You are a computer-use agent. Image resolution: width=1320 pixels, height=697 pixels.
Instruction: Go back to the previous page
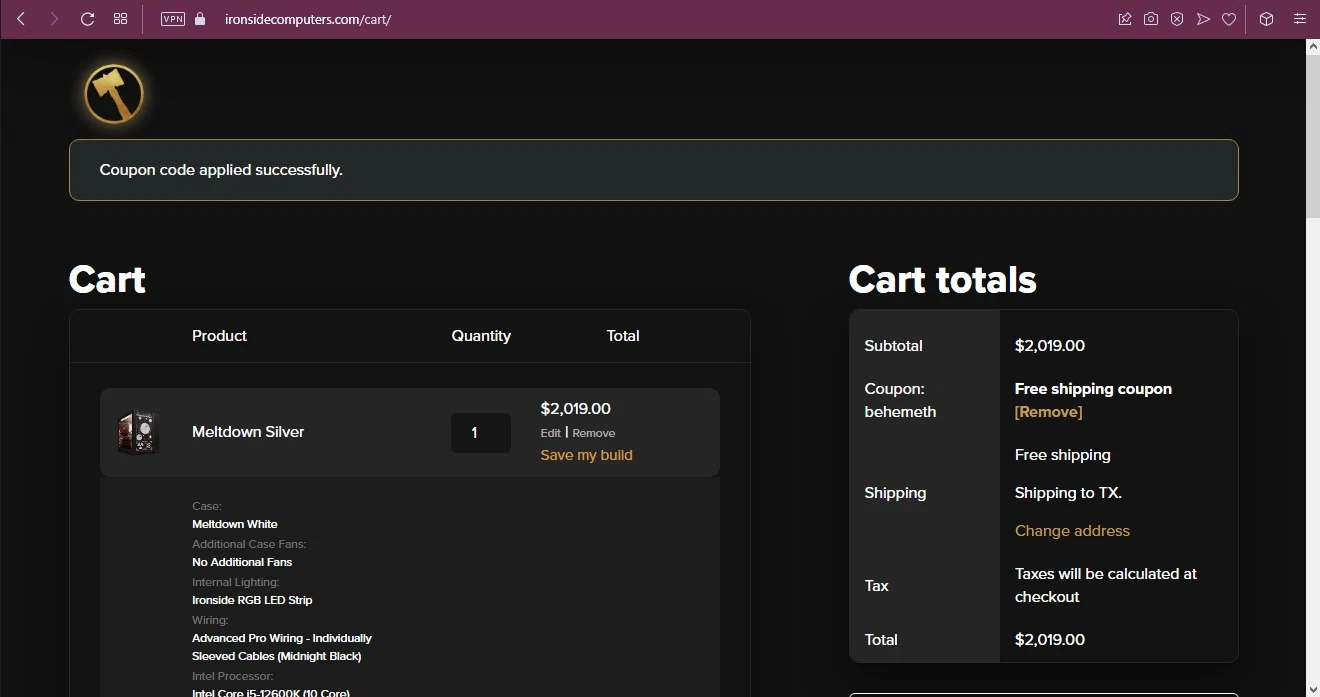point(21,19)
